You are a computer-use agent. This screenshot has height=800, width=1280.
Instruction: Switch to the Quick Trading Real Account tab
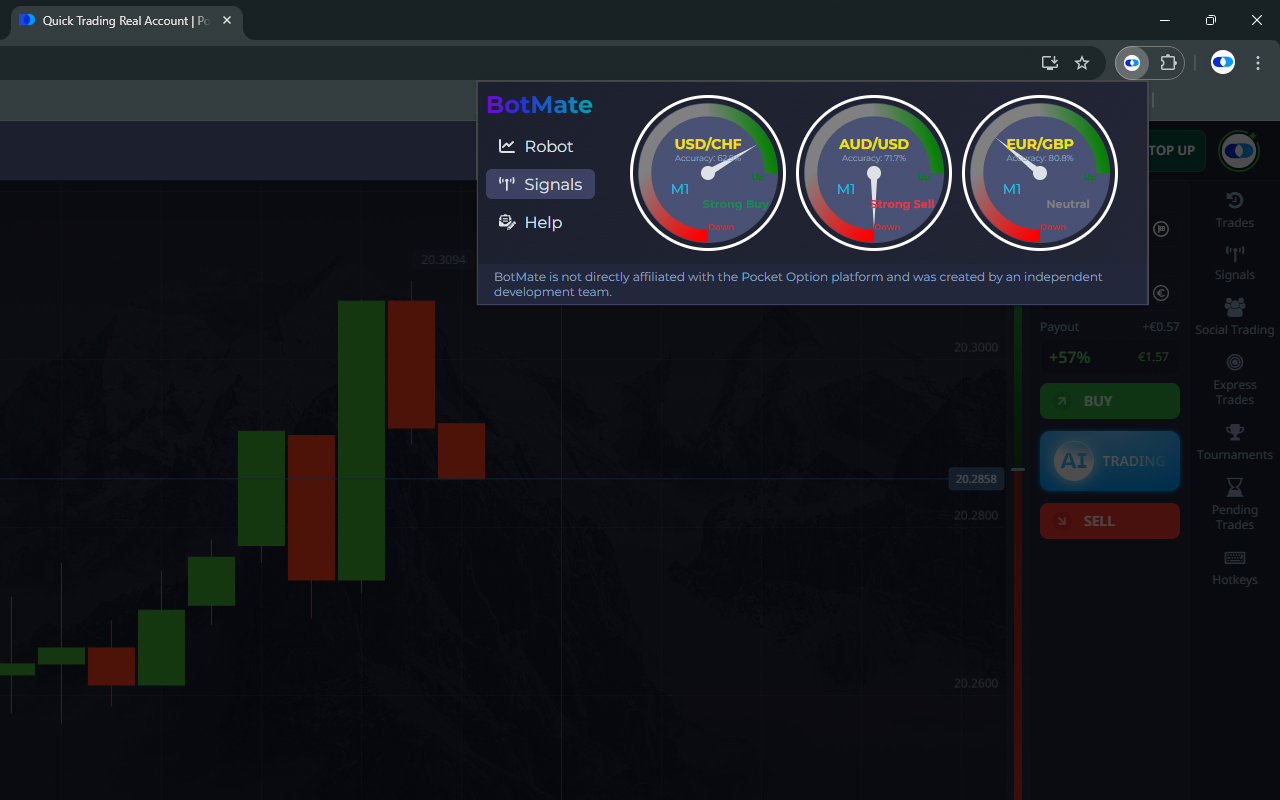pos(125,21)
